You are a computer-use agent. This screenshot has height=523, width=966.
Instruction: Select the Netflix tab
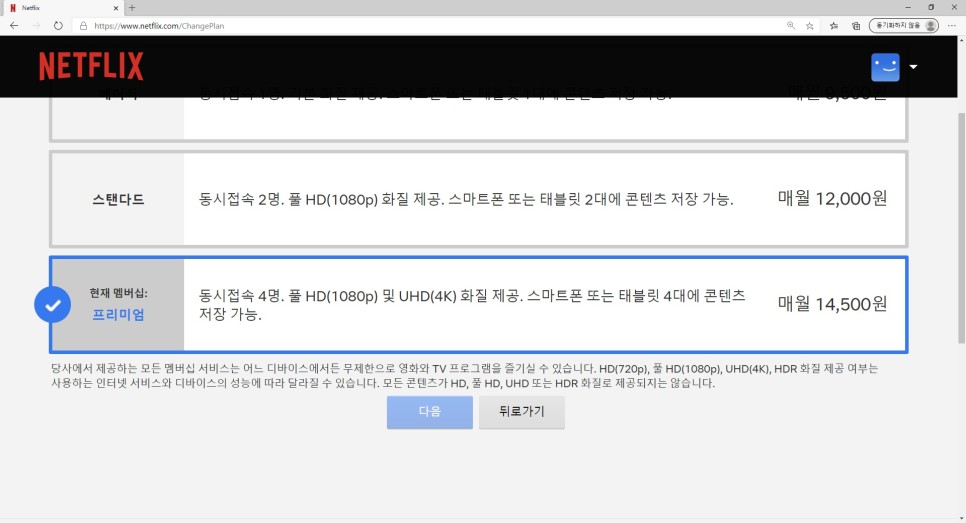point(63,8)
